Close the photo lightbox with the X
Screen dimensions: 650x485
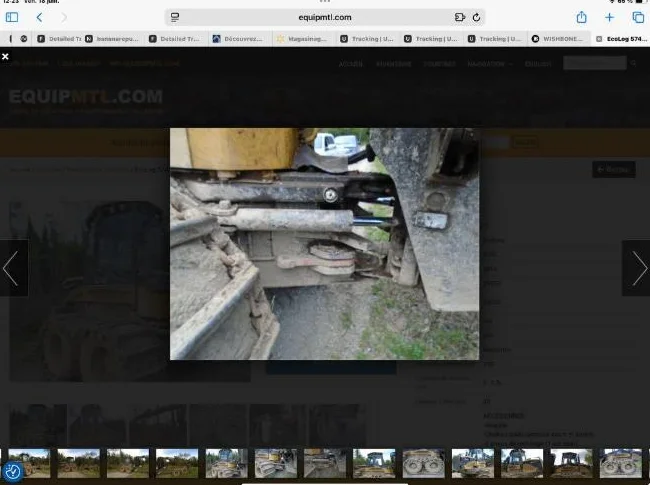click(x=5, y=56)
